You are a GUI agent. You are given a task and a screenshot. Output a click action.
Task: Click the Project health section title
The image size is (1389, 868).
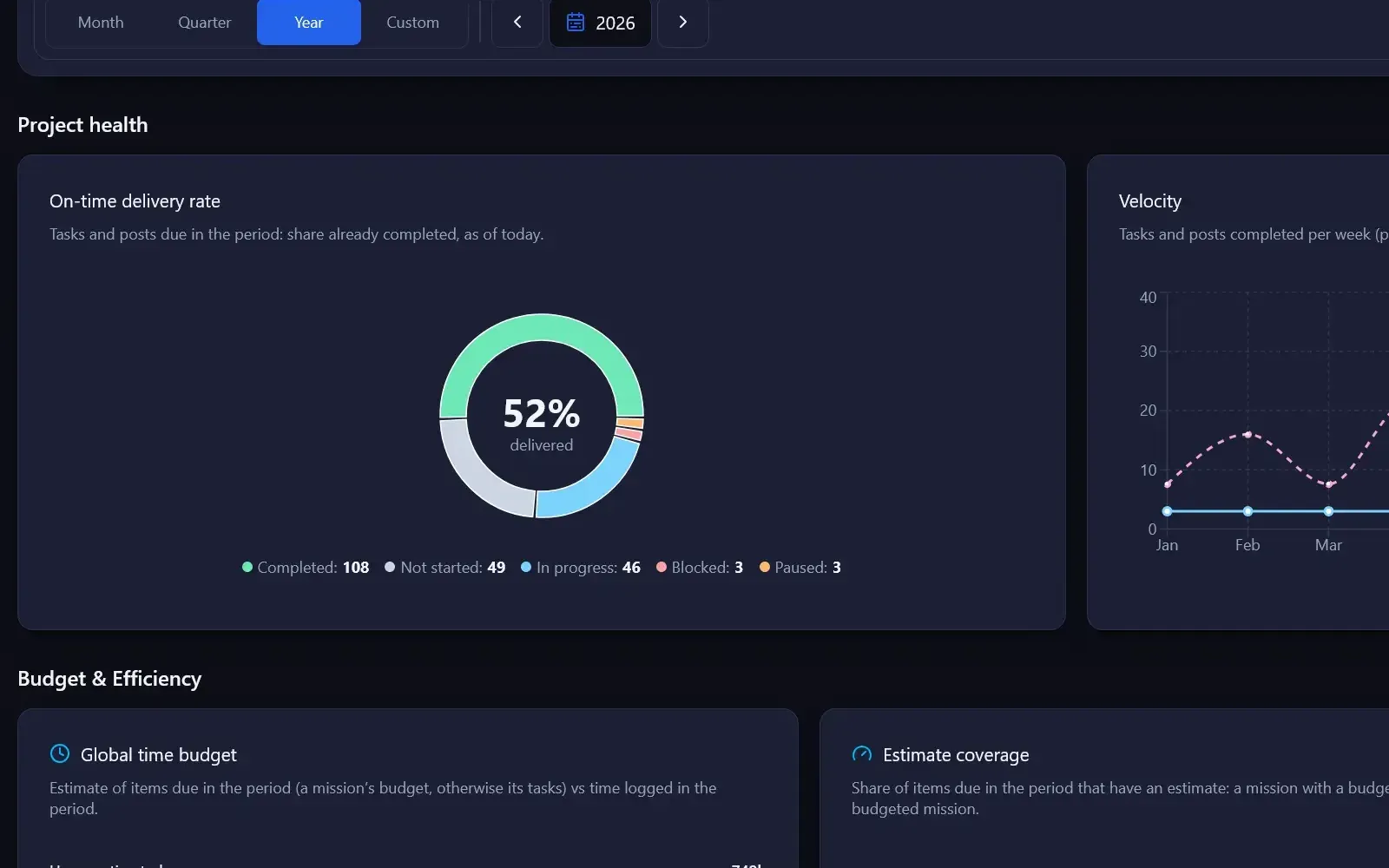tap(82, 125)
